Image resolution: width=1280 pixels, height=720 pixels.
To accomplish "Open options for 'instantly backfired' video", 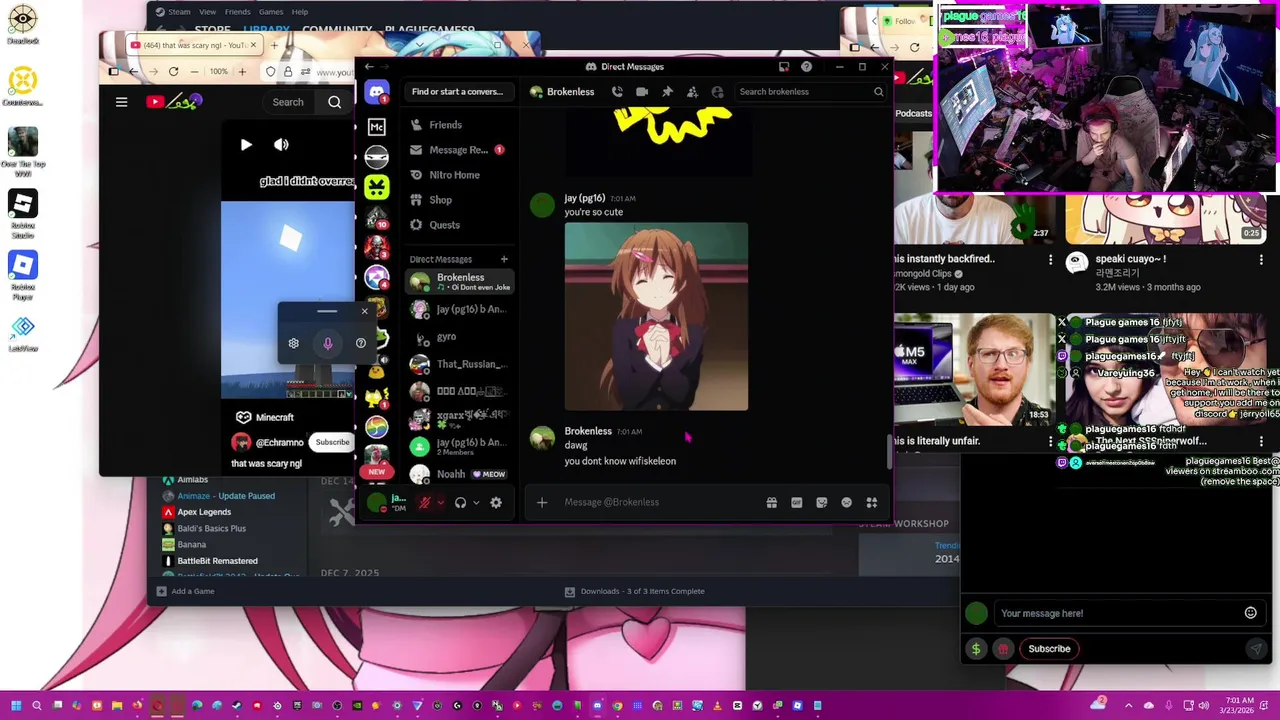I will tap(1050, 259).
